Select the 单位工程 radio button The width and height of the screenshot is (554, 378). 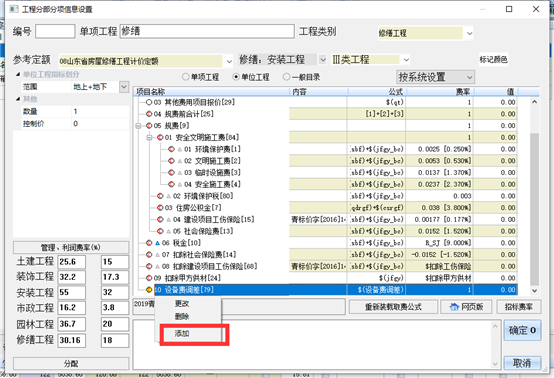(236, 77)
